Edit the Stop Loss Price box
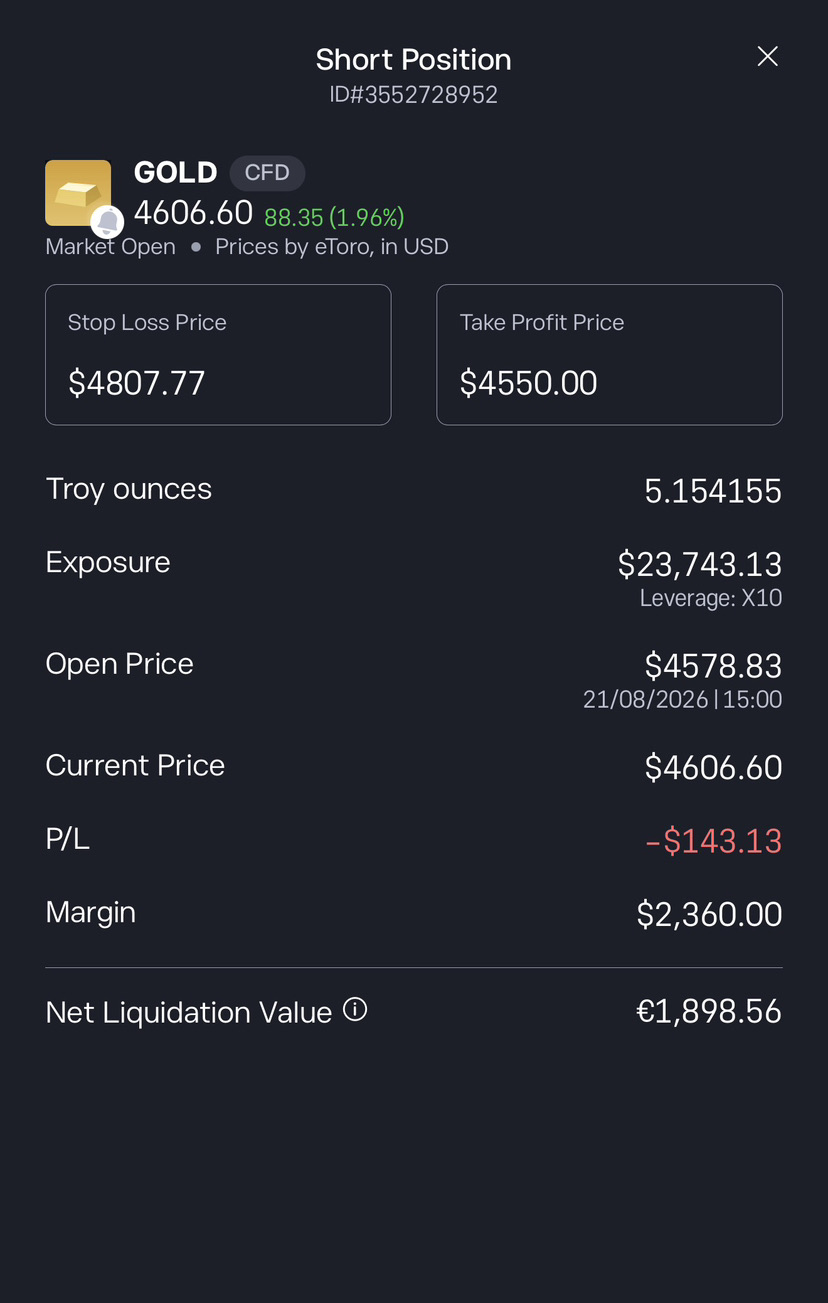Screen dimensions: 828x1303 point(218,355)
